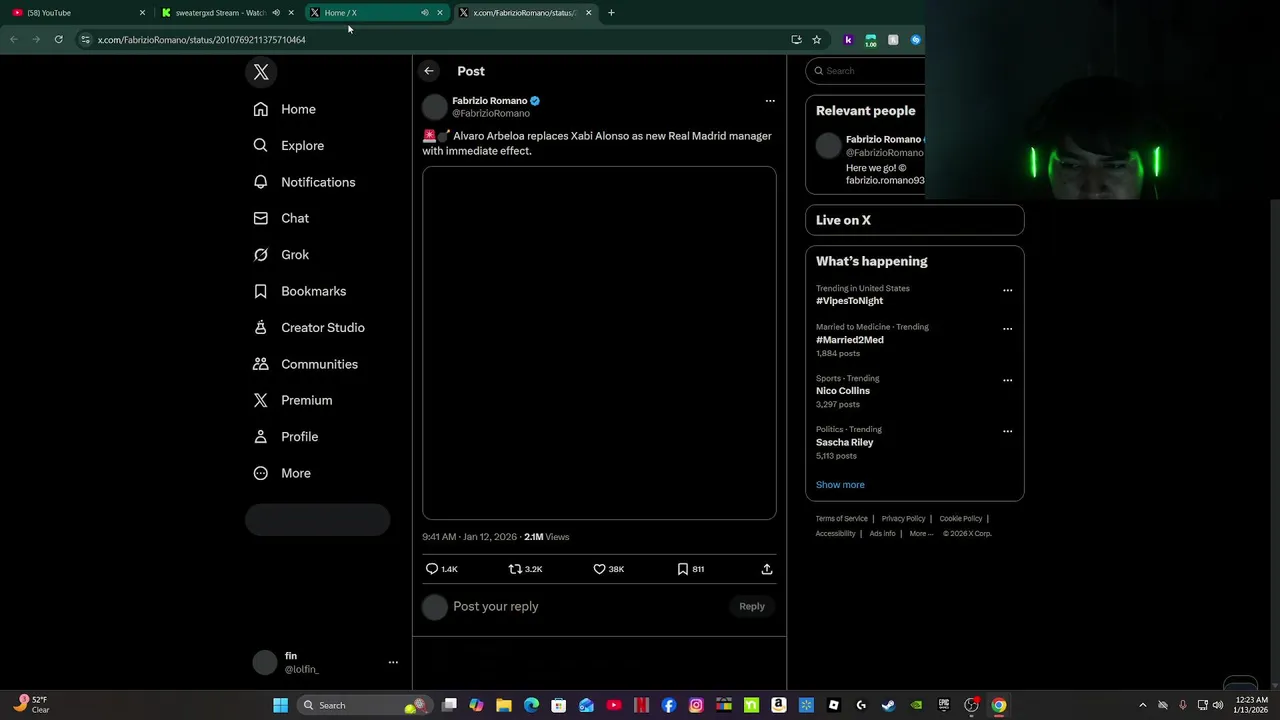Open Terms of Service link

point(841,519)
